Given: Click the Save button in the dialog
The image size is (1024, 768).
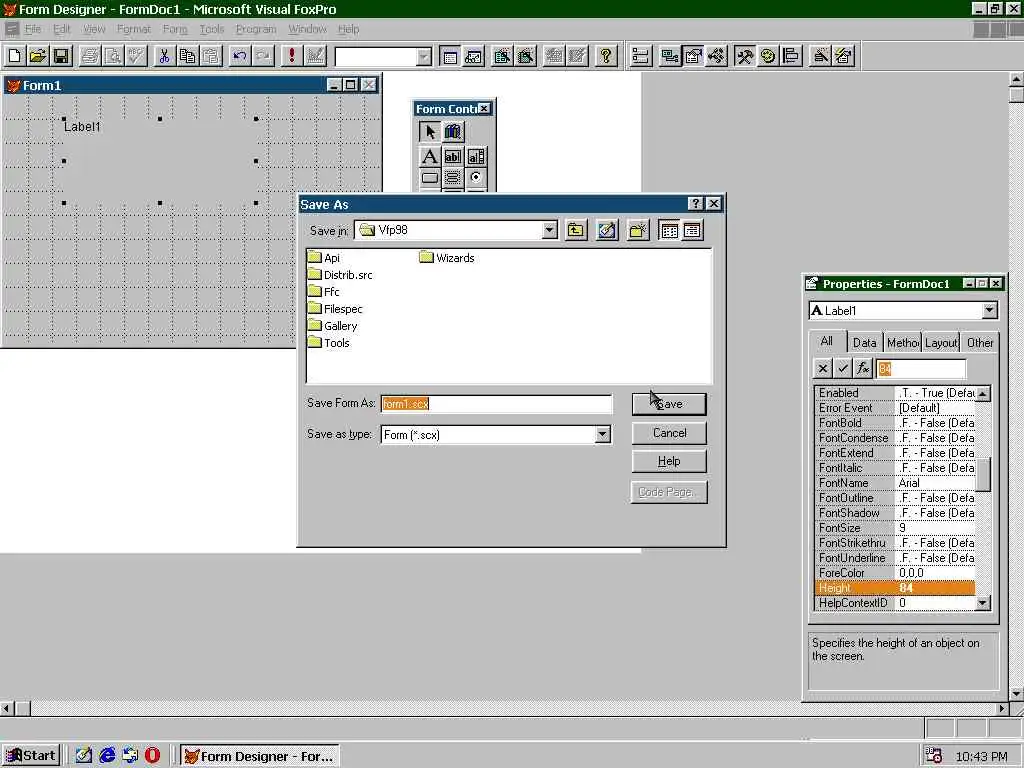Looking at the screenshot, I should pyautogui.click(x=669, y=404).
